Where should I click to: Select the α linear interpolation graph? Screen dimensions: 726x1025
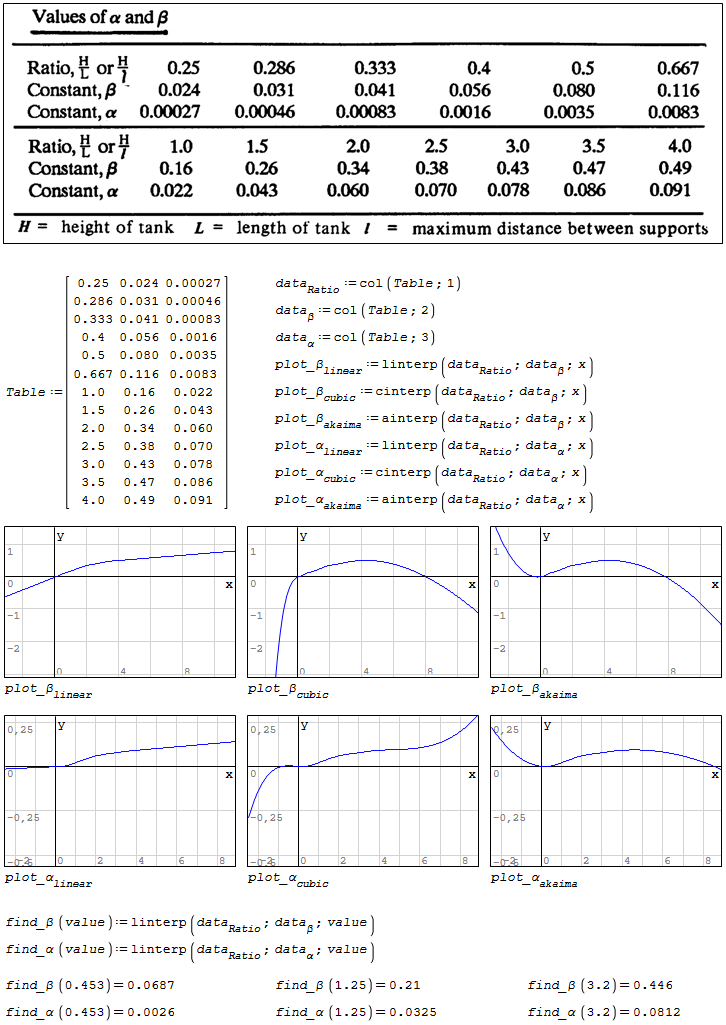tap(120, 790)
